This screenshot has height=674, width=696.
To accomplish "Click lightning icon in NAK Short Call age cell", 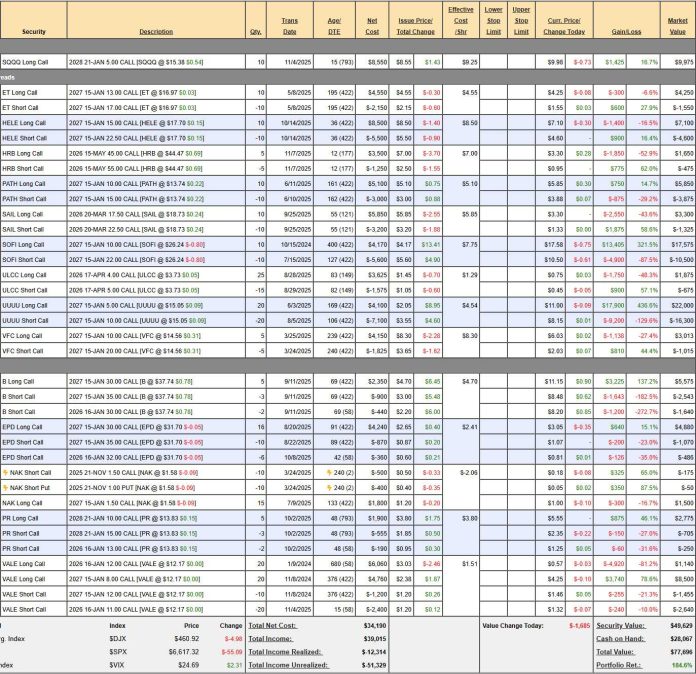I will point(312,471).
